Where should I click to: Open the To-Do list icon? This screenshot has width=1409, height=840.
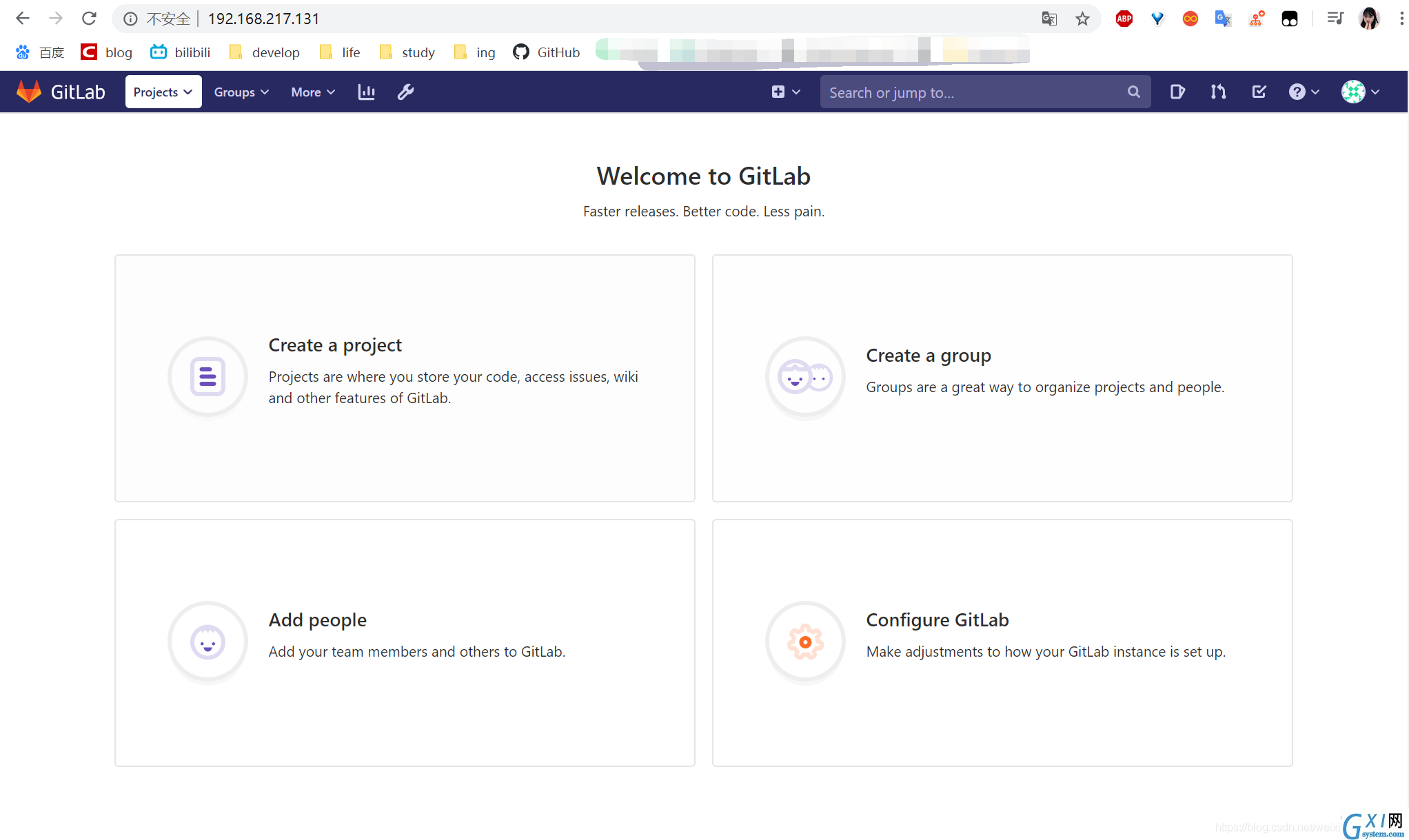(x=1259, y=92)
